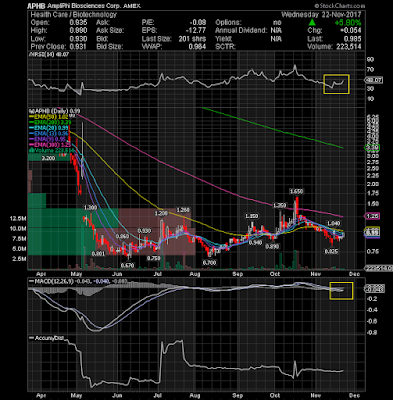The image size is (393, 400).
Task: Click the Annual Dividend label
Action: point(241,31)
